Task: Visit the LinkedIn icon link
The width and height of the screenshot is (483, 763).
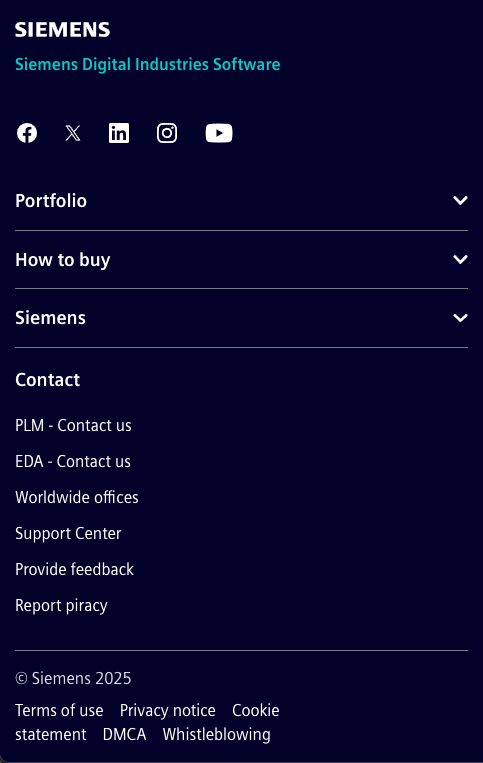Action: (119, 133)
